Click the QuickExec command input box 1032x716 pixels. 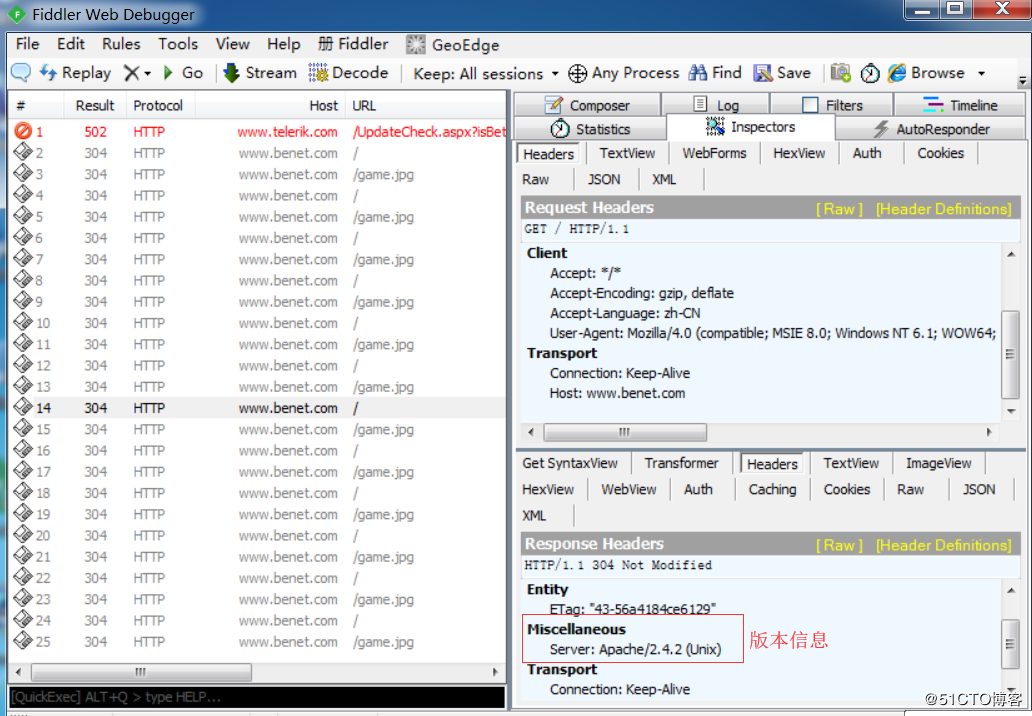pyautogui.click(x=257, y=697)
